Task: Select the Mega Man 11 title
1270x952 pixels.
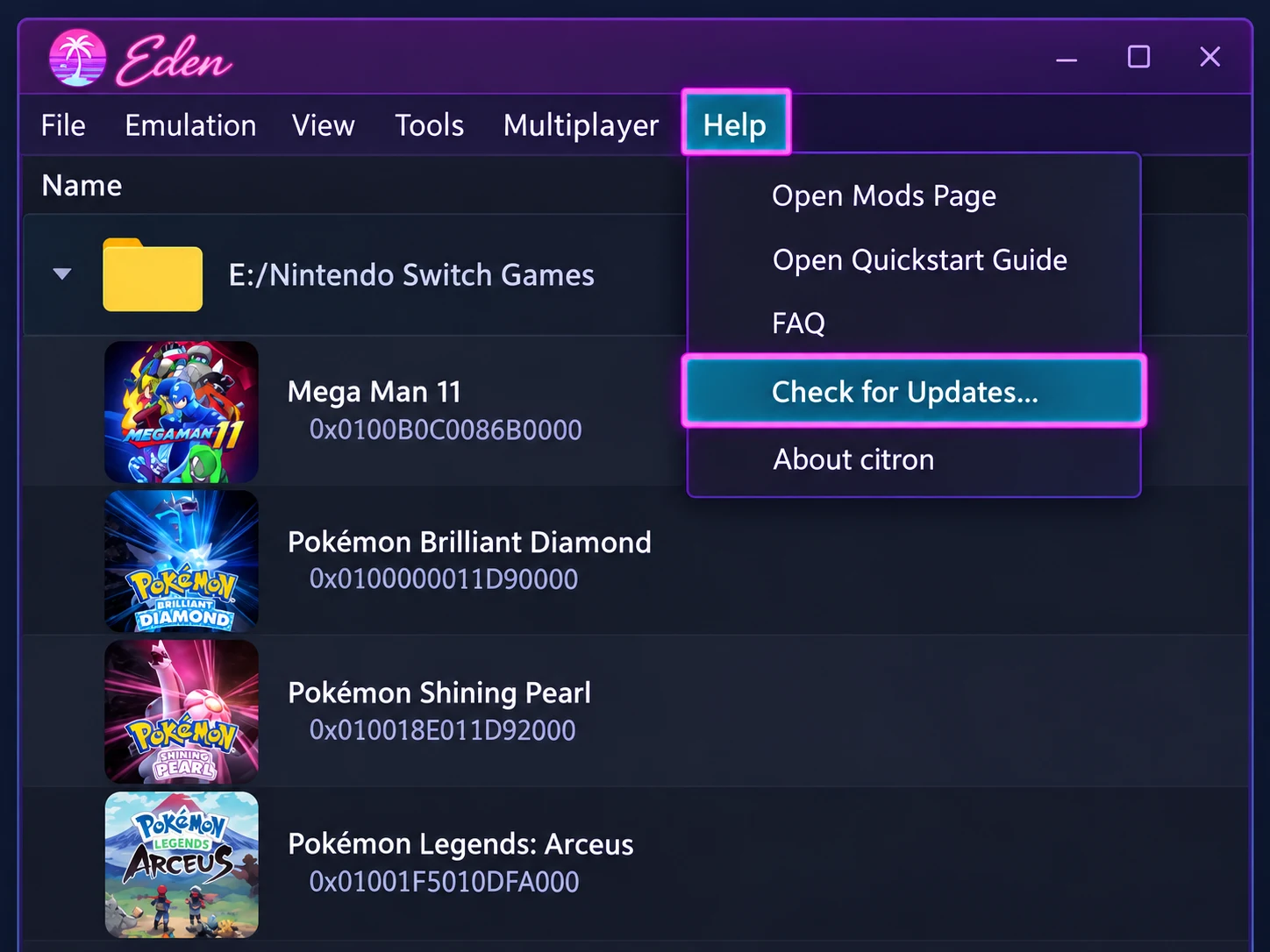Action: click(375, 392)
